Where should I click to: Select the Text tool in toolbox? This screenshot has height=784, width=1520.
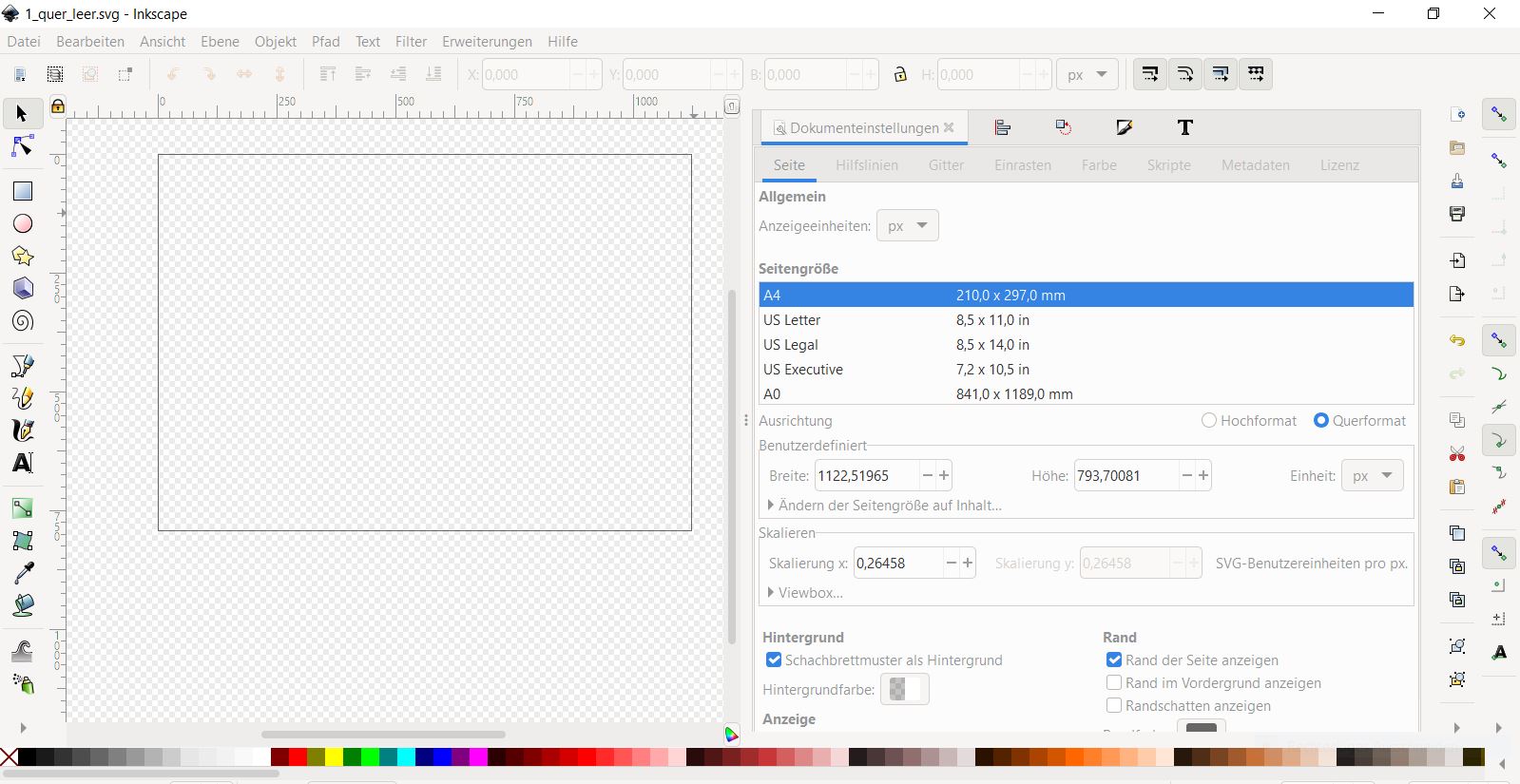23,463
